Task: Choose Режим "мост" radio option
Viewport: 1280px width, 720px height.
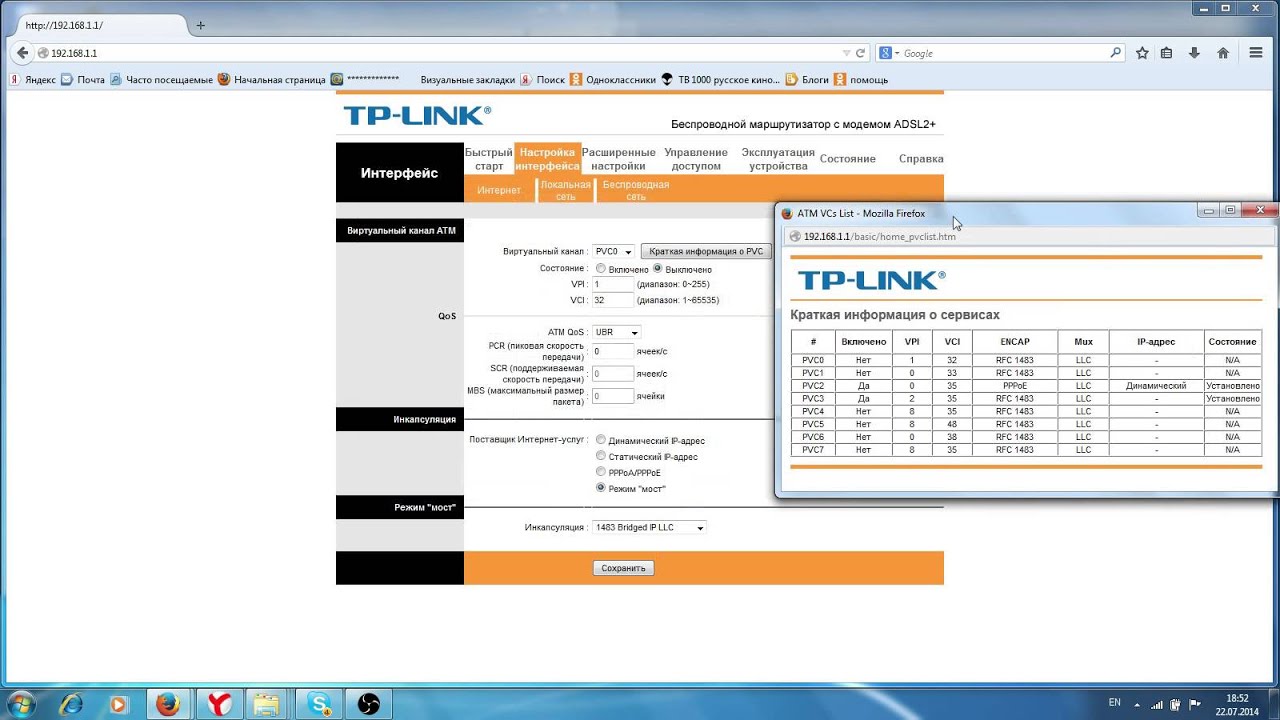Action: [600, 488]
